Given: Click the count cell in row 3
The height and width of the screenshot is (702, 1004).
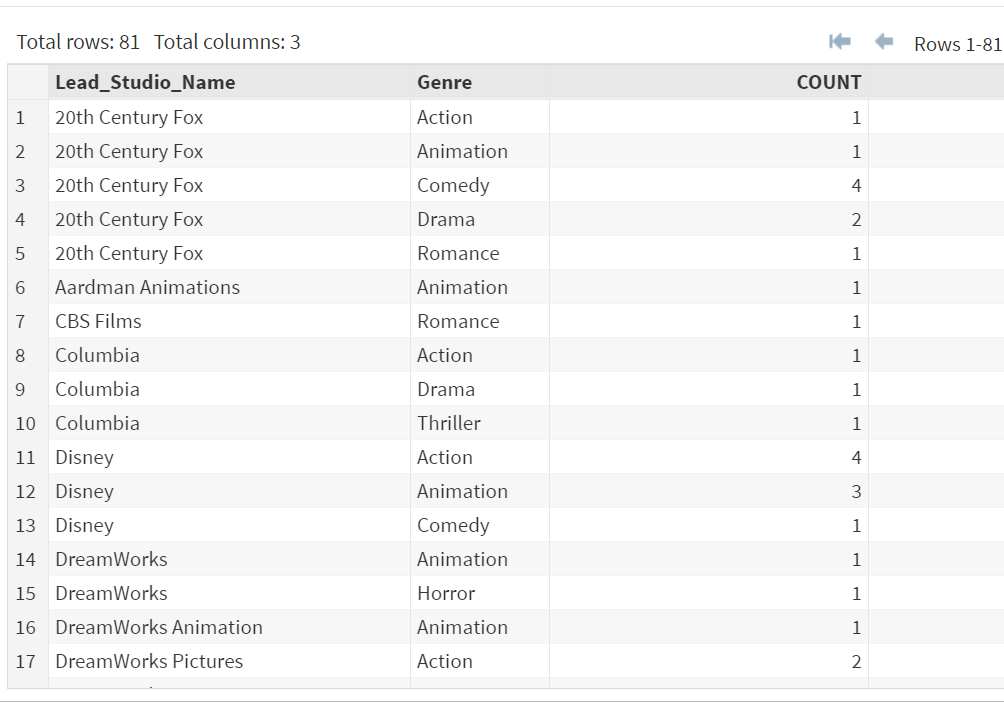Looking at the screenshot, I should point(855,186).
